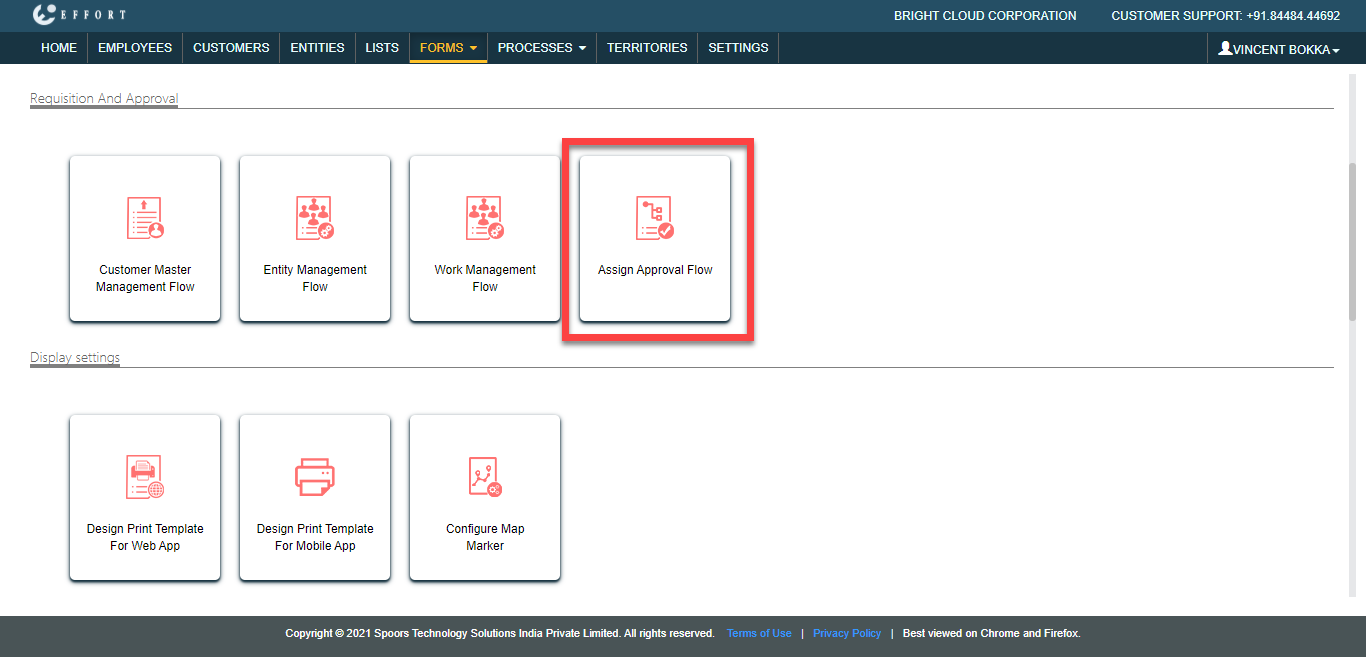Navigate to the Customers menu
The height and width of the screenshot is (657, 1366).
point(231,48)
